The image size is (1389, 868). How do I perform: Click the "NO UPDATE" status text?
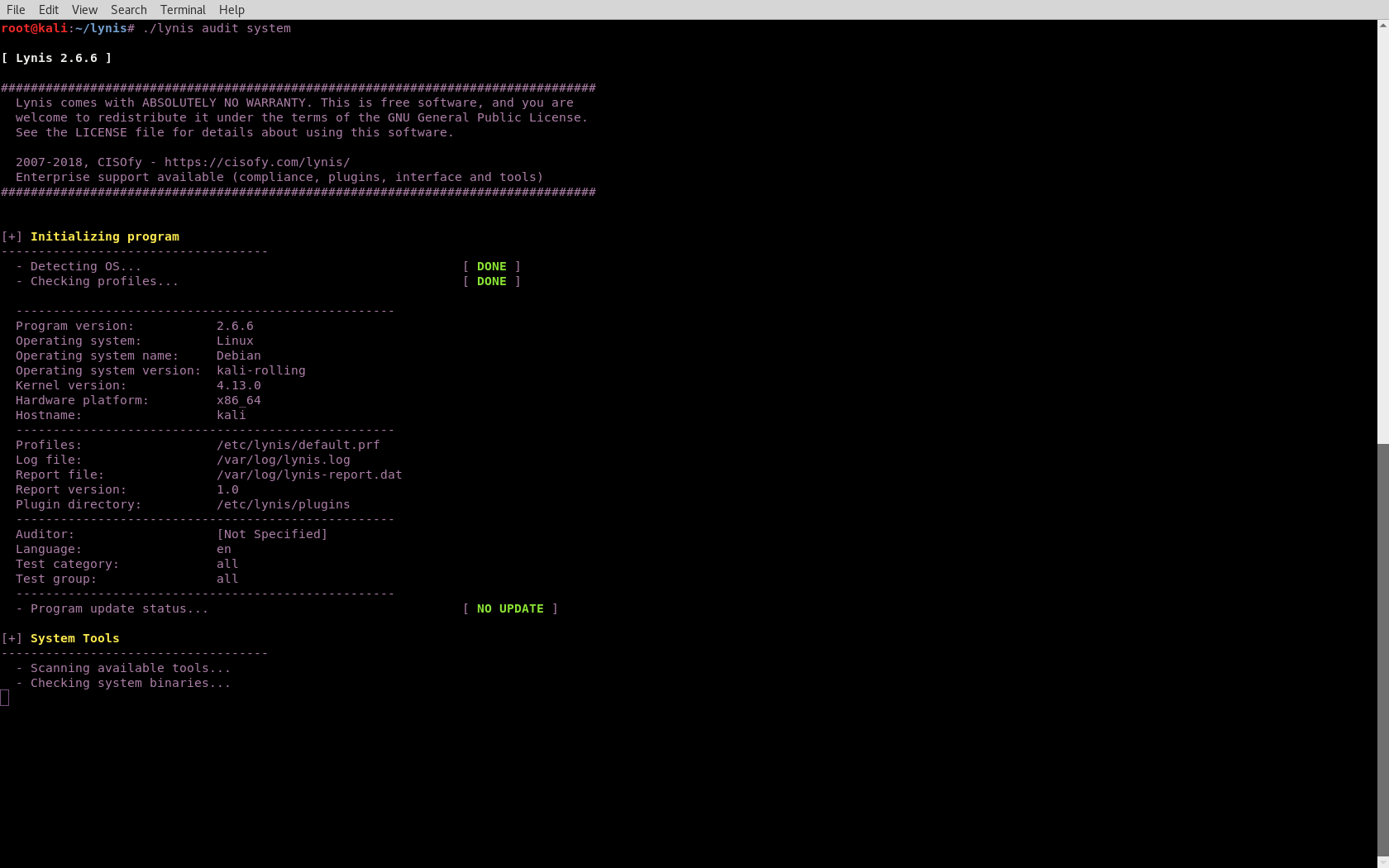[510, 608]
